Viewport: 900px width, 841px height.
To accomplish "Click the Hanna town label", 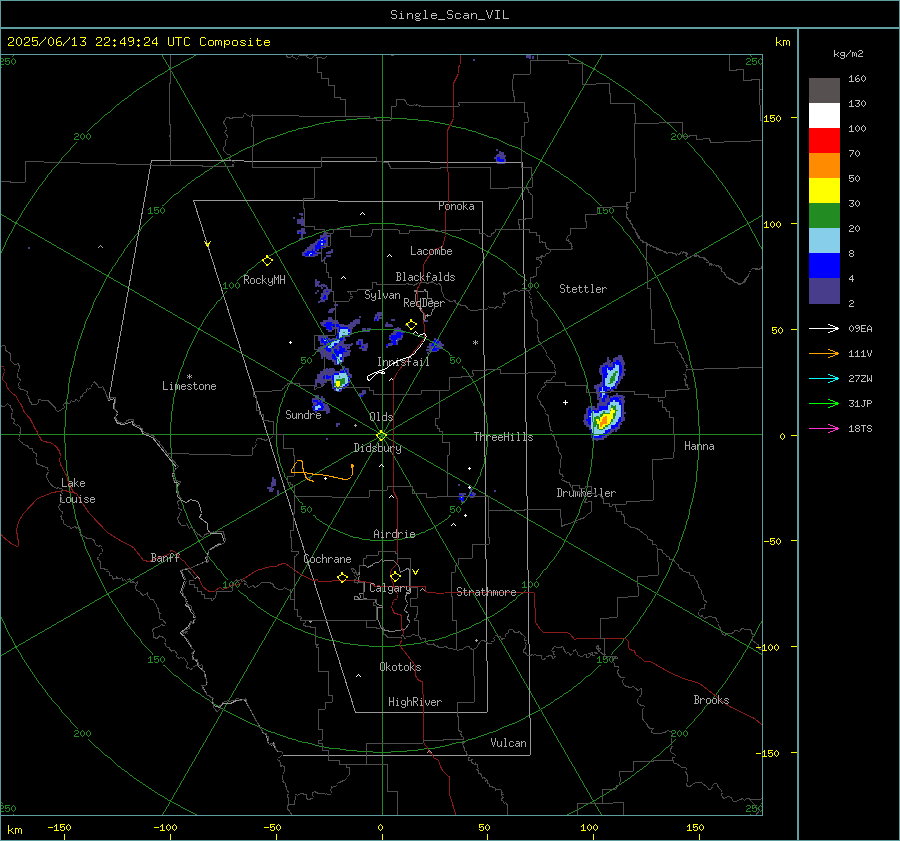I will (699, 447).
